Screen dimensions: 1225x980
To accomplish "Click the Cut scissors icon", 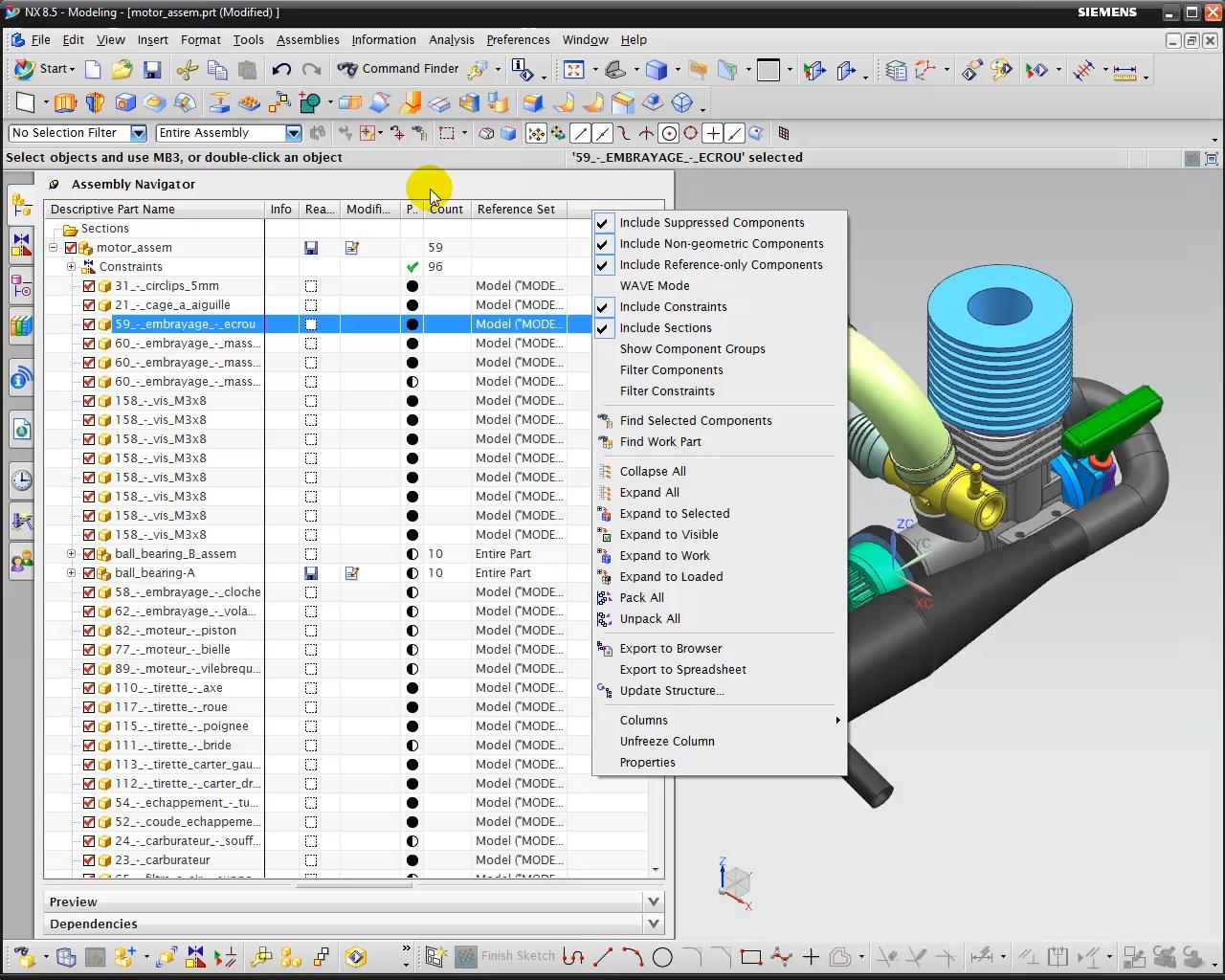I will pyautogui.click(x=188, y=69).
